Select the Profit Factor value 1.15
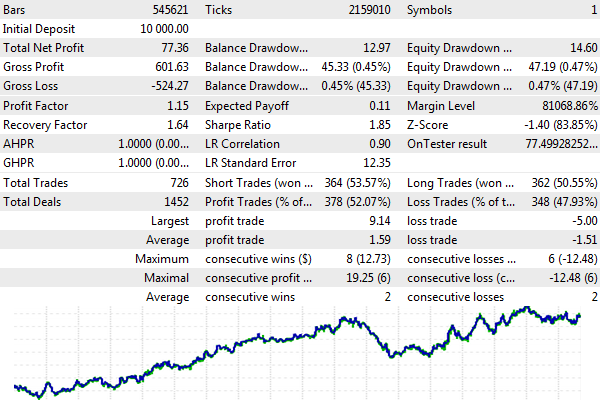Screen dimensions: 600x400 tap(178, 106)
